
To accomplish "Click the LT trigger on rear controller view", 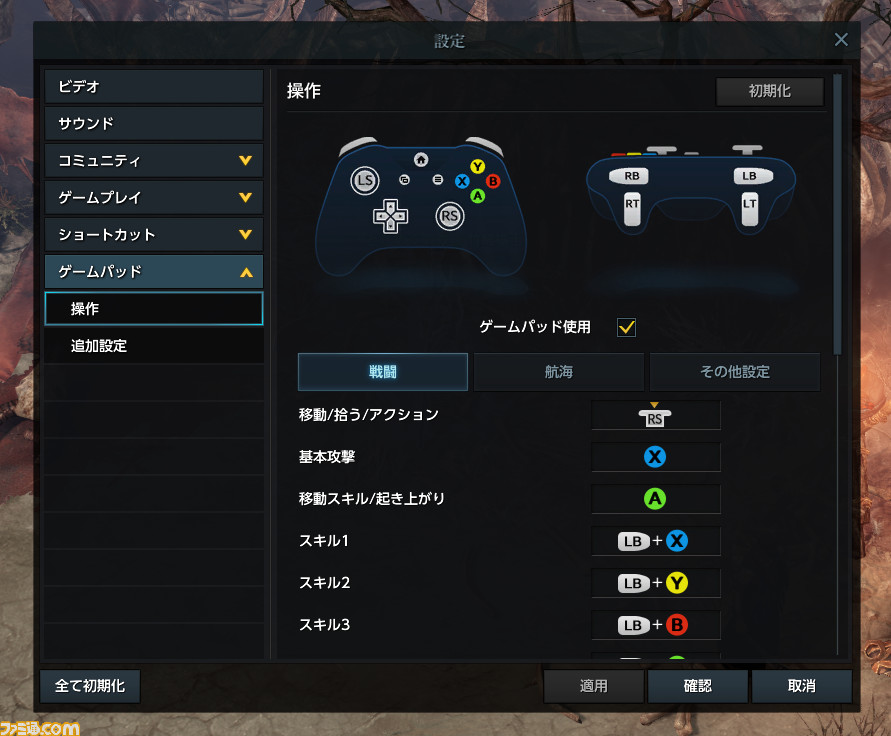I will pos(750,208).
